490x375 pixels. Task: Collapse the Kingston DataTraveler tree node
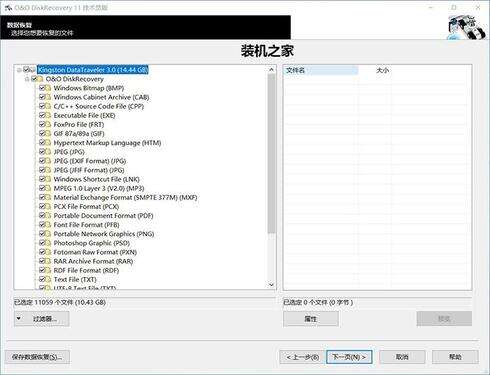(19, 70)
